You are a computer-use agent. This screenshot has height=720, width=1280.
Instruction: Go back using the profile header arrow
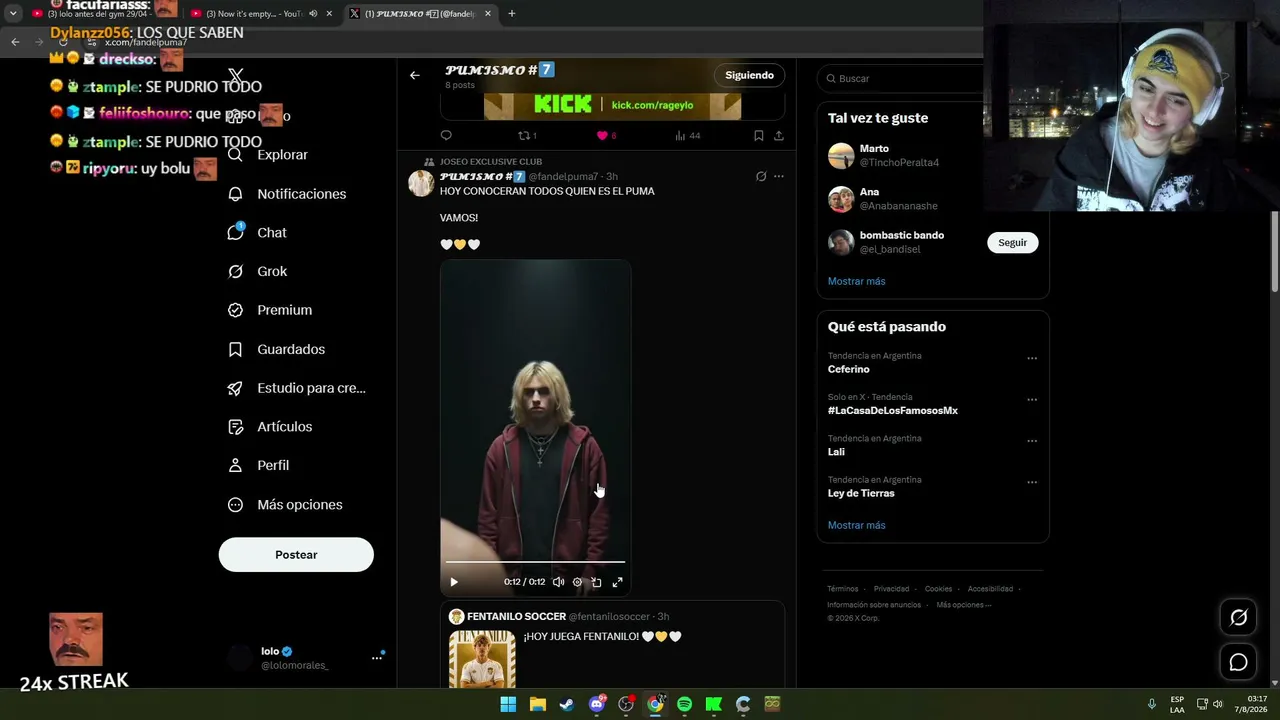415,75
